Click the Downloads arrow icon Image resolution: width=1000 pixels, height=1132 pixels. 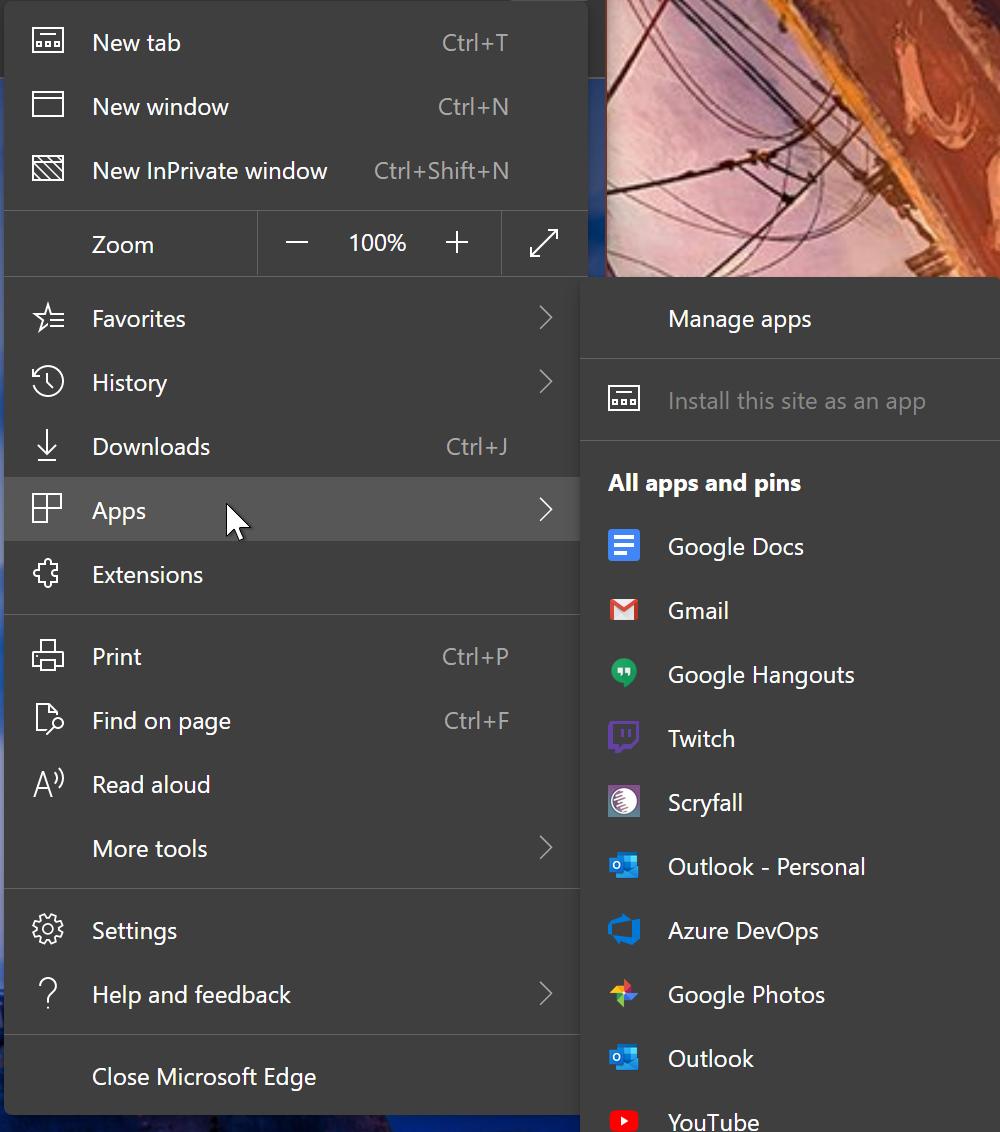pos(47,445)
